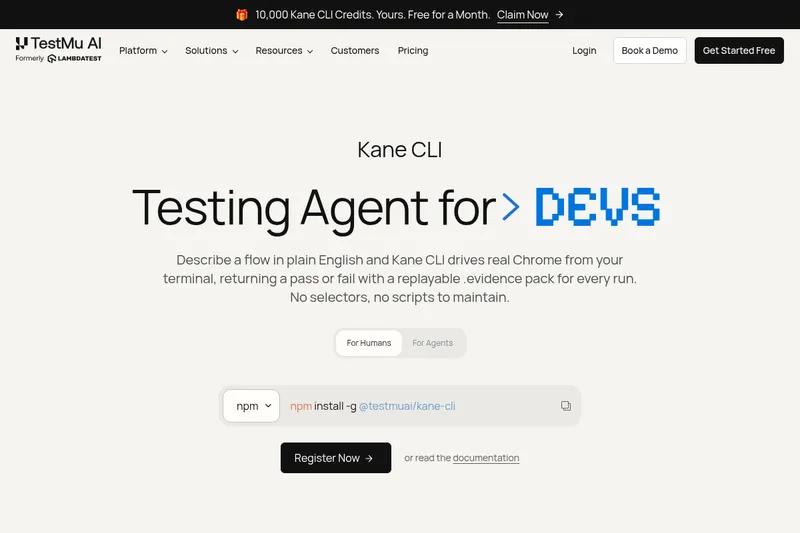This screenshot has width=800, height=533.
Task: Copy the npm install command
Action: pos(566,406)
